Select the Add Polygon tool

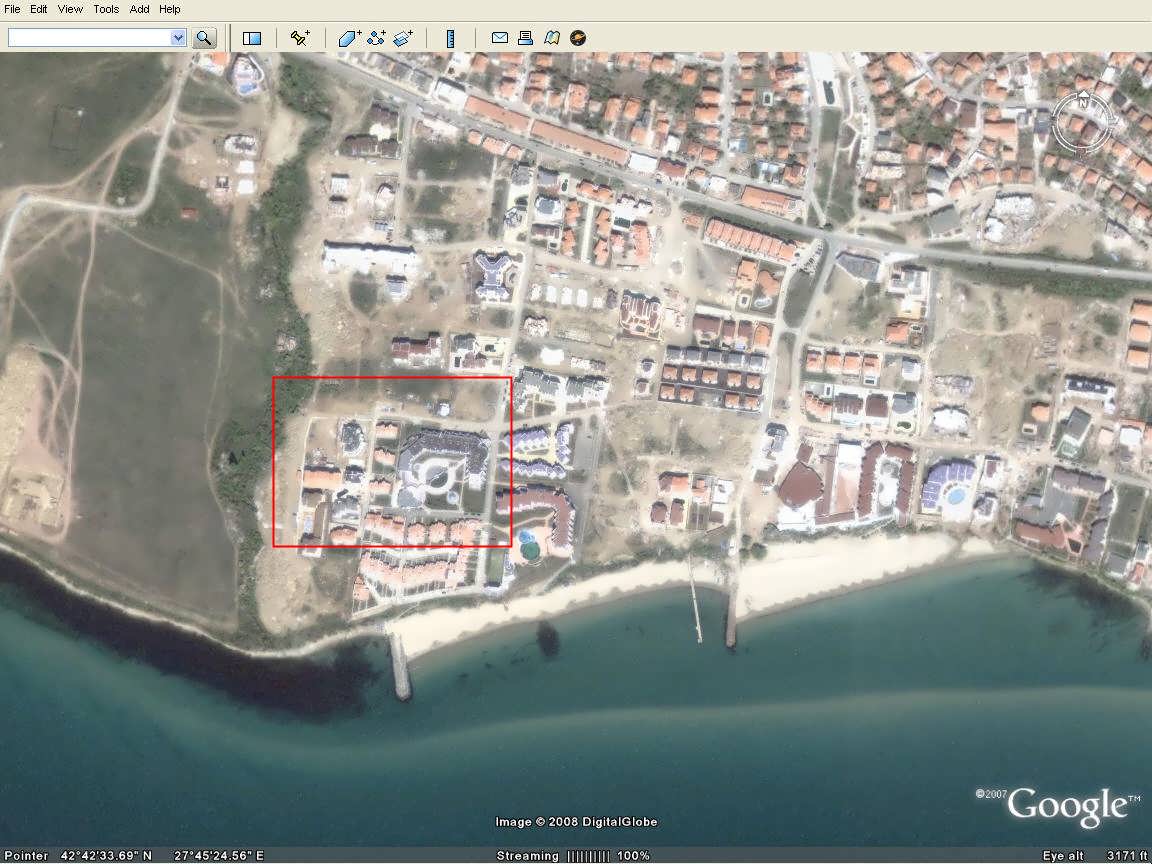point(350,38)
